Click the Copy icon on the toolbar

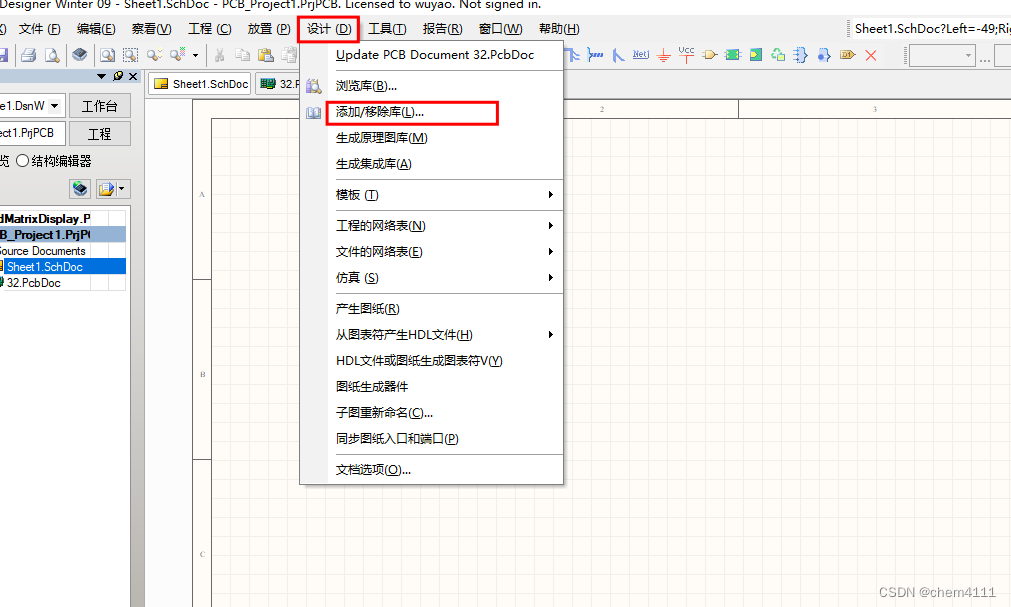[242, 55]
